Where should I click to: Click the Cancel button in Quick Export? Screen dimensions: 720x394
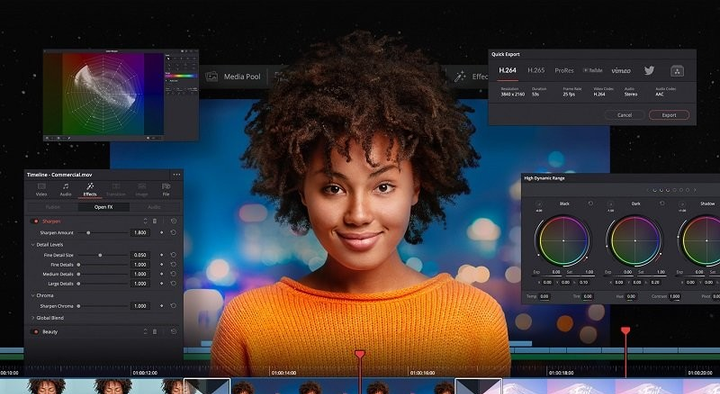pyautogui.click(x=624, y=115)
